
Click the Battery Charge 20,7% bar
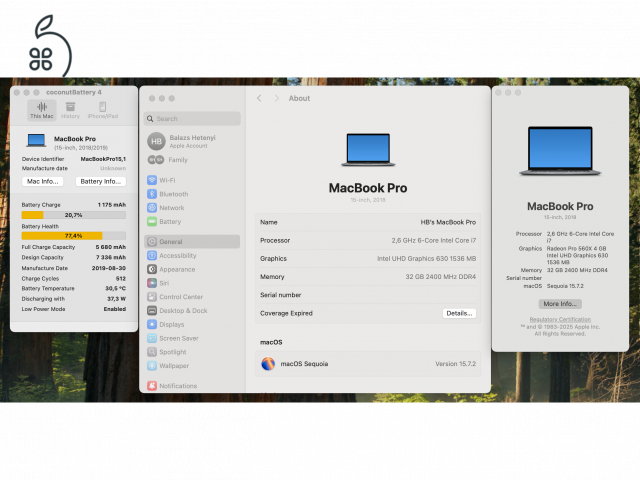(x=73, y=215)
